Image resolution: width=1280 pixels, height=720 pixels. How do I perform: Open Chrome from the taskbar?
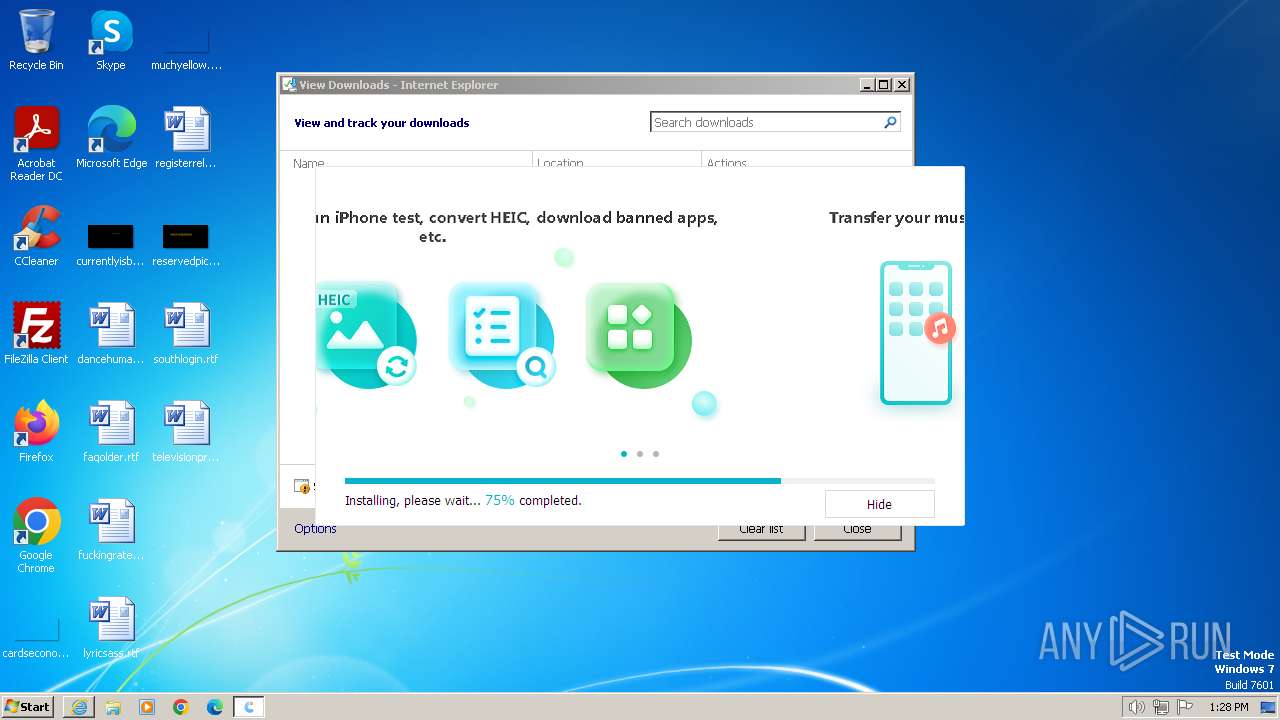pyautogui.click(x=181, y=707)
